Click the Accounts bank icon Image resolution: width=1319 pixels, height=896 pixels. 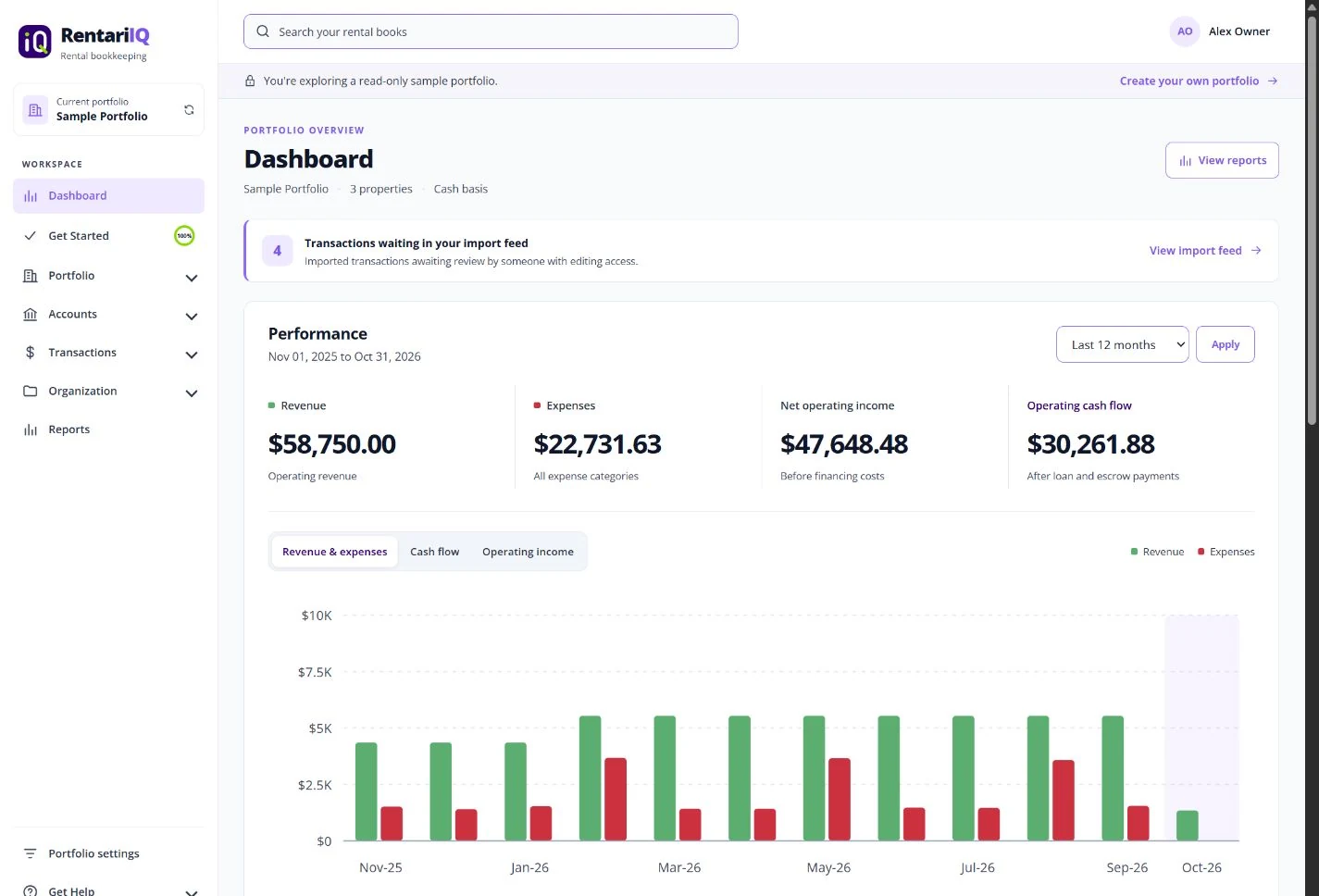click(31, 315)
